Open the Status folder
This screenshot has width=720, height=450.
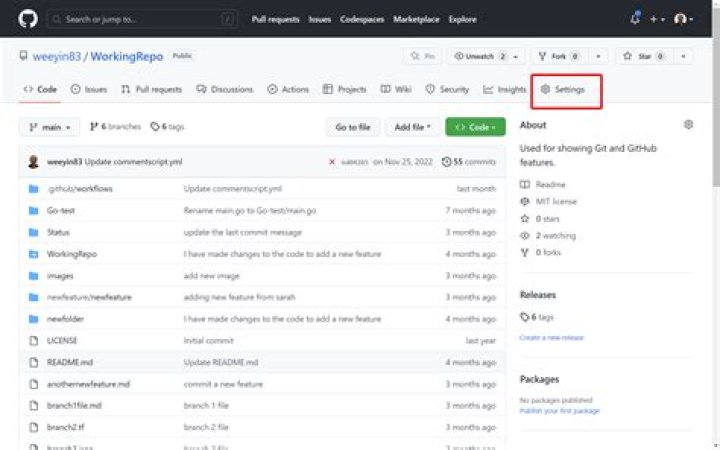(x=58, y=232)
